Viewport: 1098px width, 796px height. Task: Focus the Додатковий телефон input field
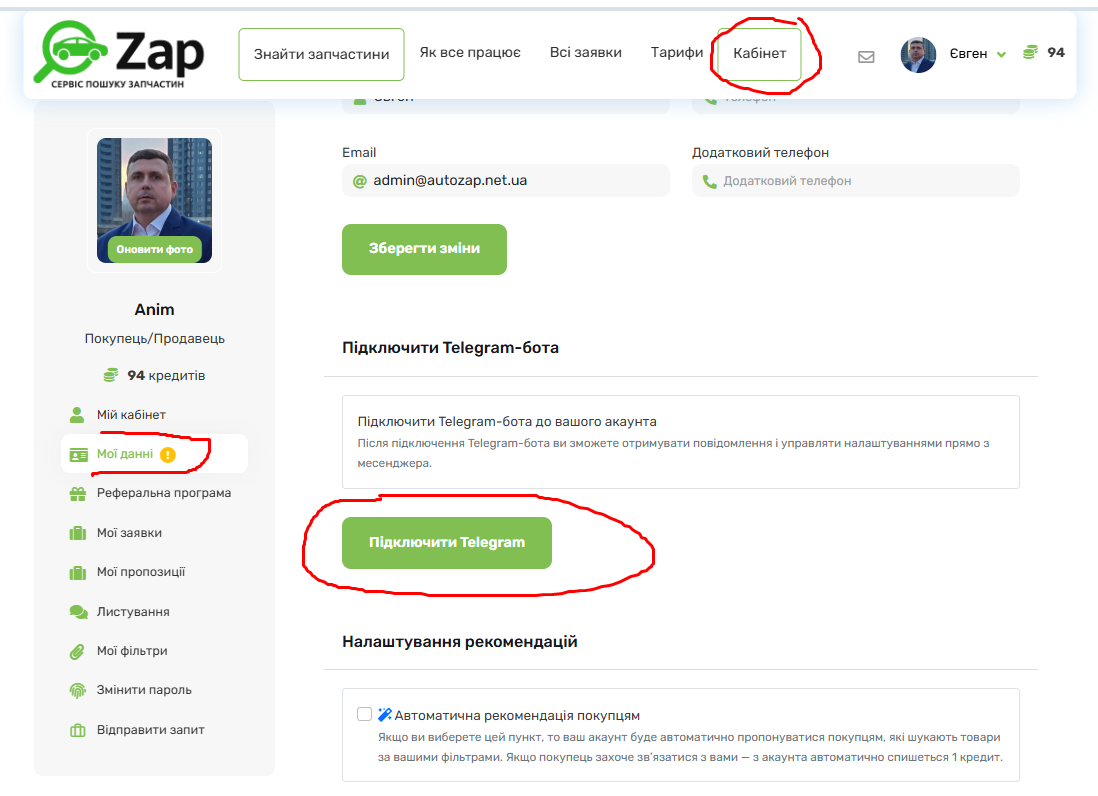click(856, 181)
